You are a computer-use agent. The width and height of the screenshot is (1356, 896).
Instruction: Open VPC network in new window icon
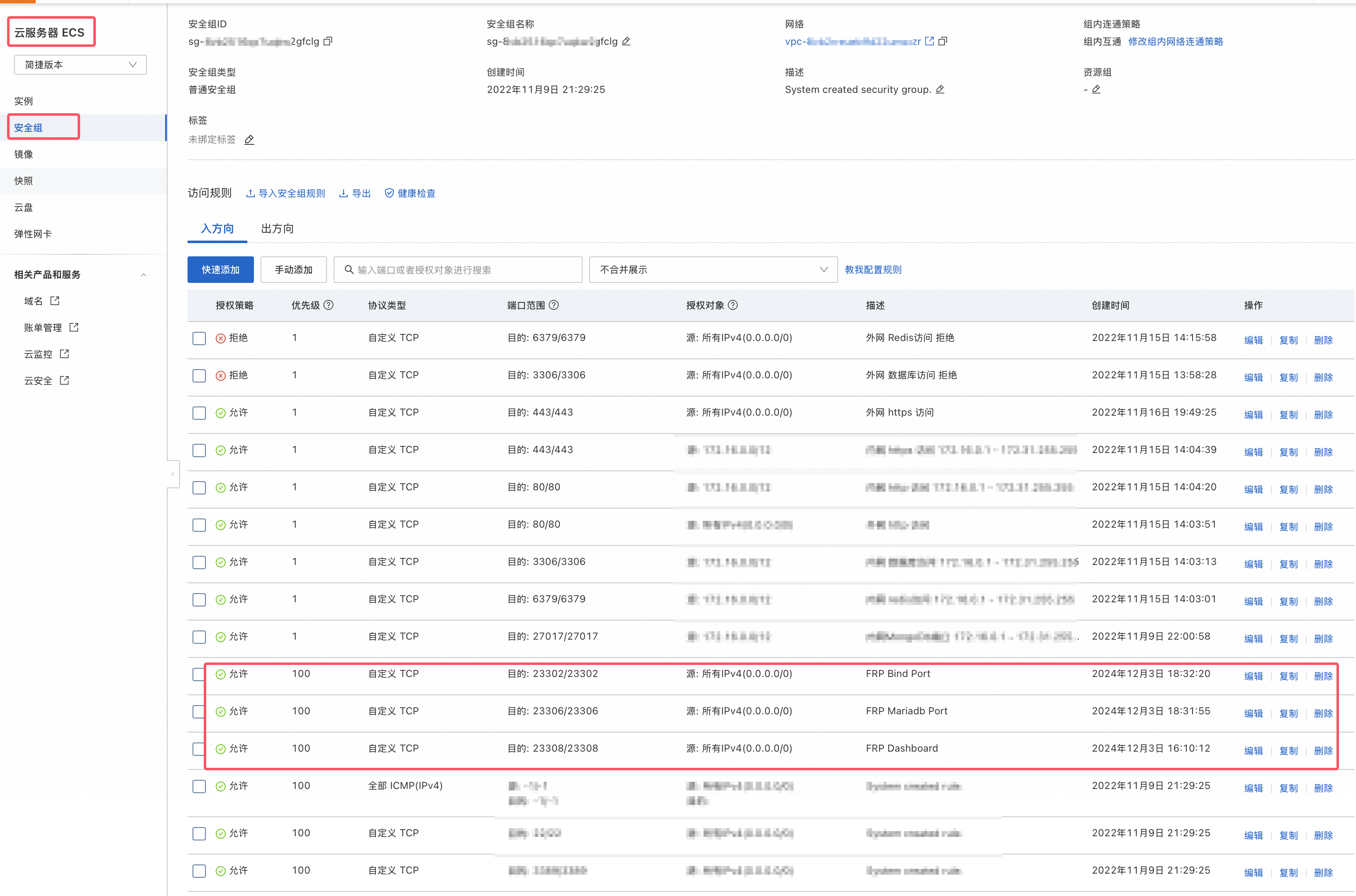tap(929, 41)
